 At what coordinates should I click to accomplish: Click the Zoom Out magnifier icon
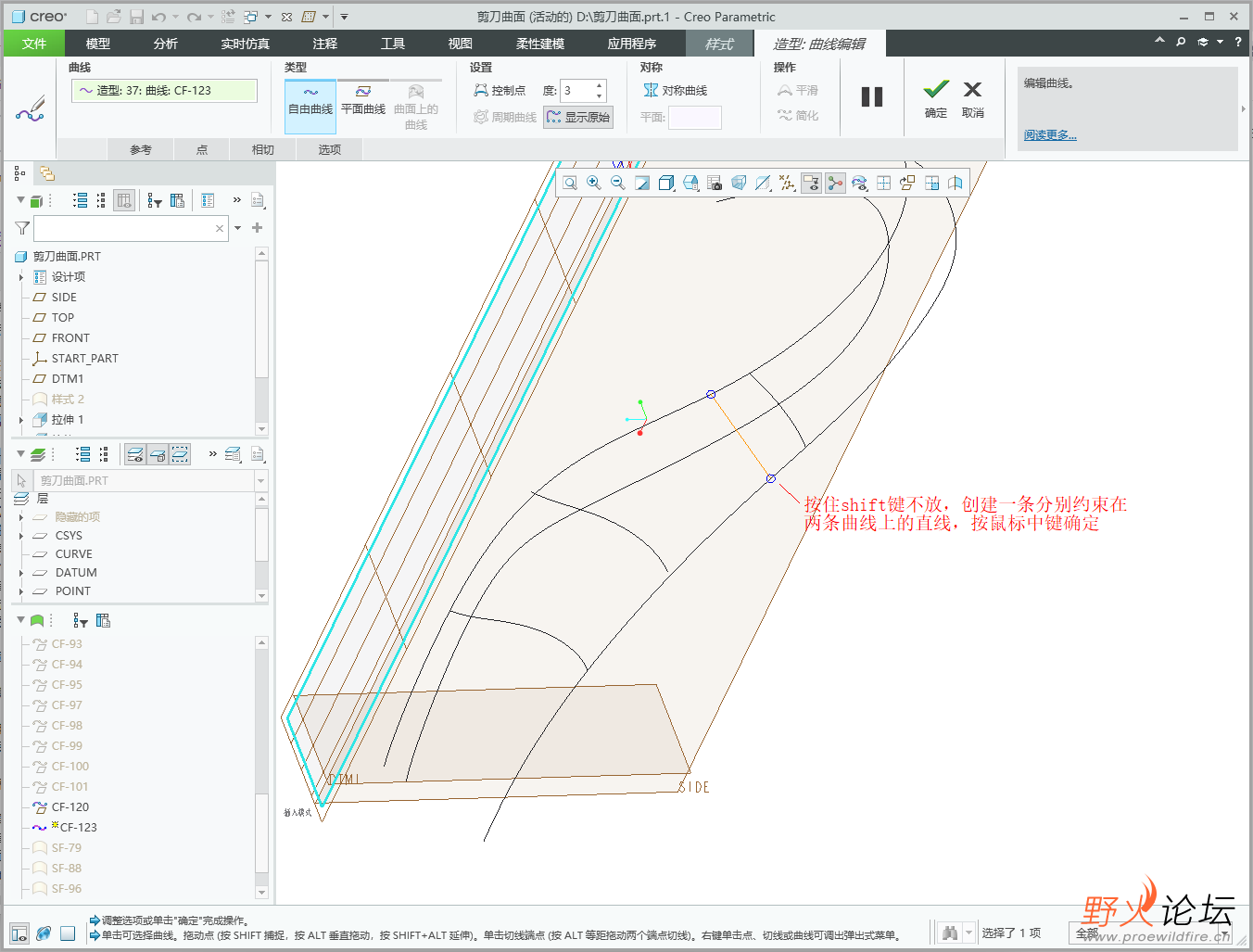tap(618, 183)
